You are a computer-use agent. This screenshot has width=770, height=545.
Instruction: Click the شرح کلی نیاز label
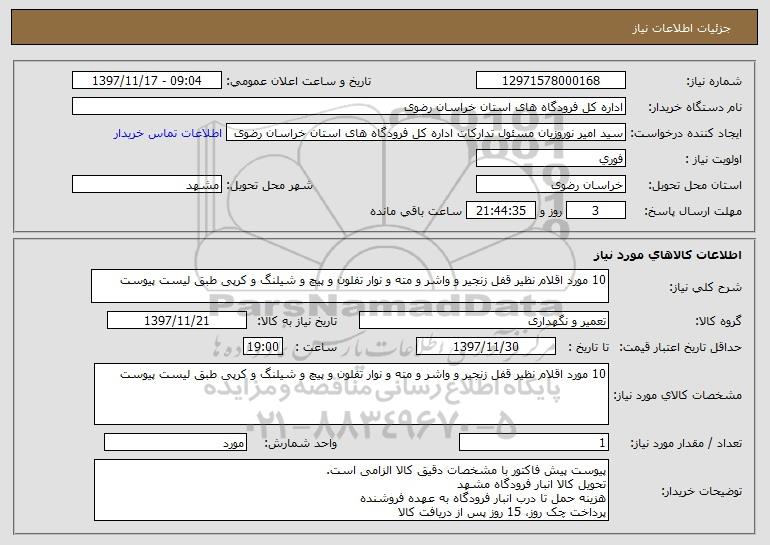click(706, 287)
